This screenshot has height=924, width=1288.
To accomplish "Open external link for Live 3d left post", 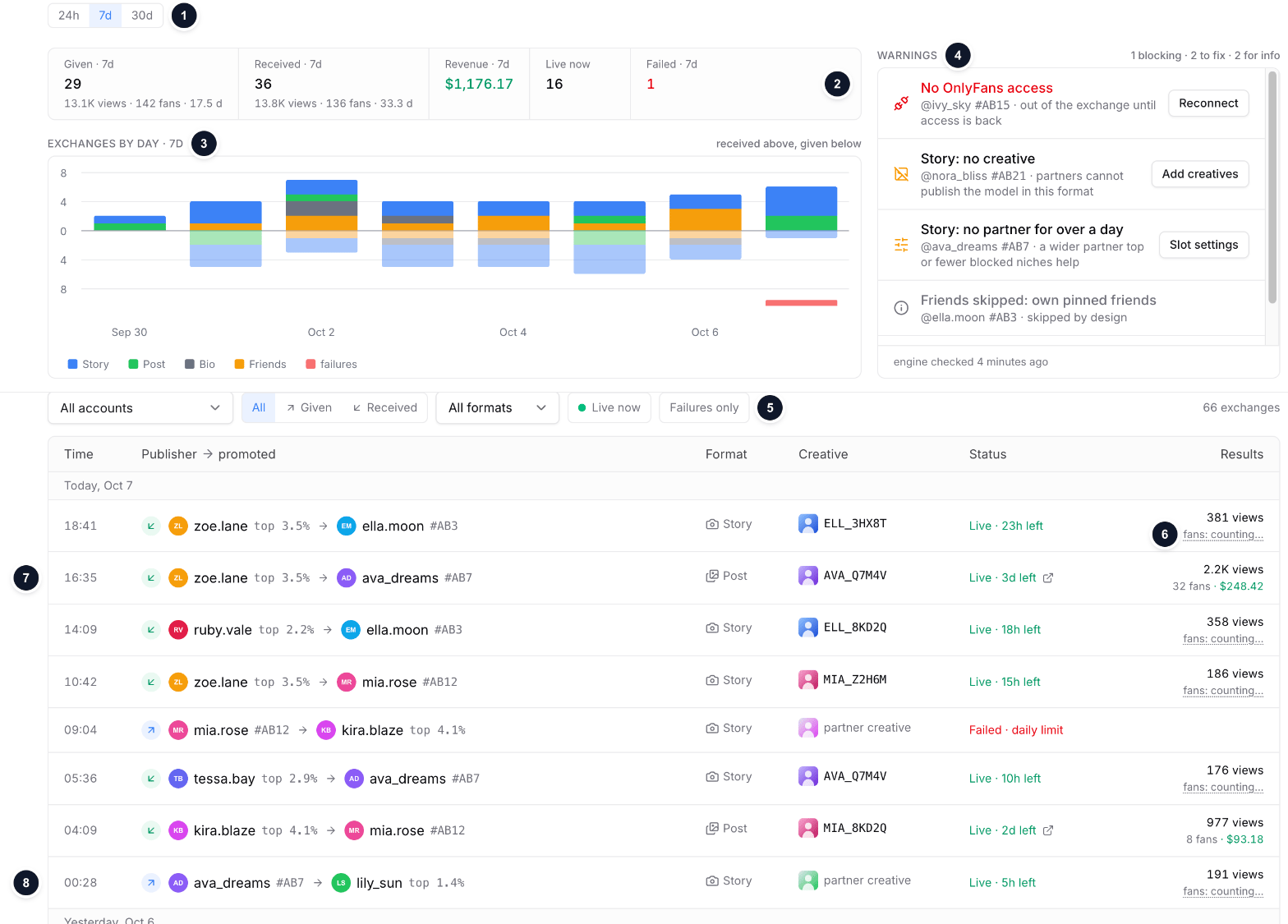I will (1048, 578).
